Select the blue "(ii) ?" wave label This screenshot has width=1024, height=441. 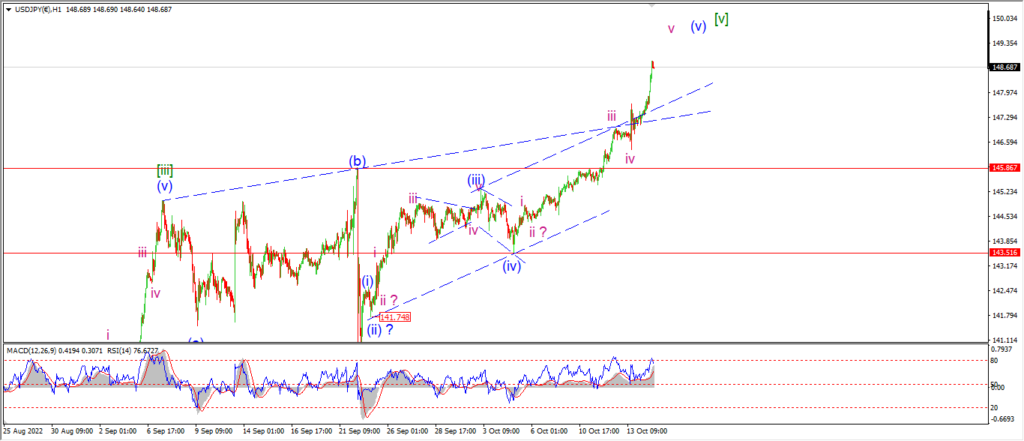[x=379, y=329]
